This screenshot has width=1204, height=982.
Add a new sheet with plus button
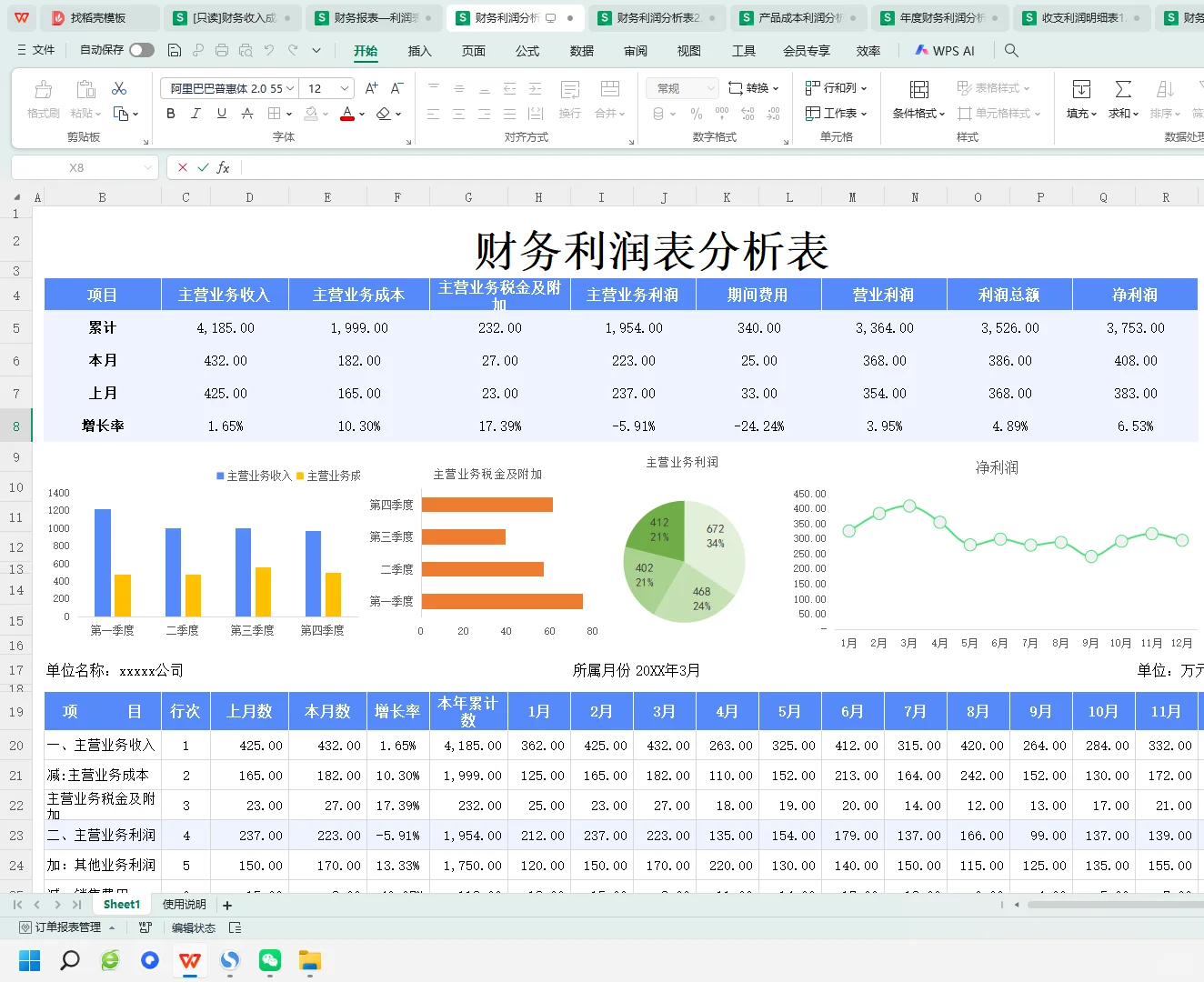click(x=227, y=906)
